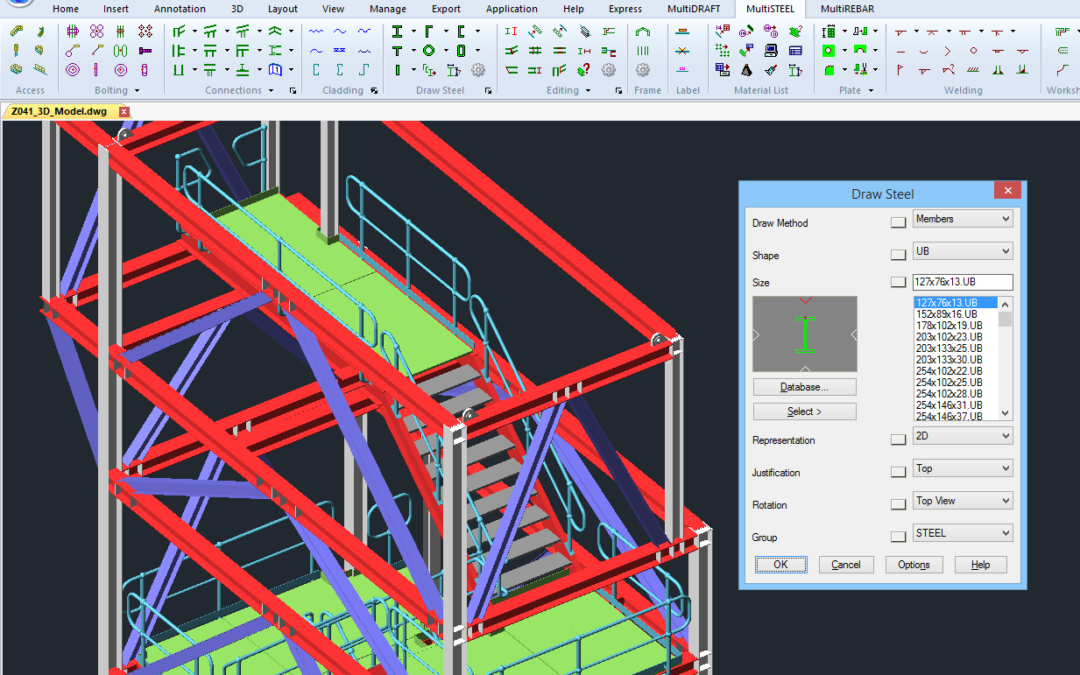Open the Shape dropdown showing UB

(963, 251)
